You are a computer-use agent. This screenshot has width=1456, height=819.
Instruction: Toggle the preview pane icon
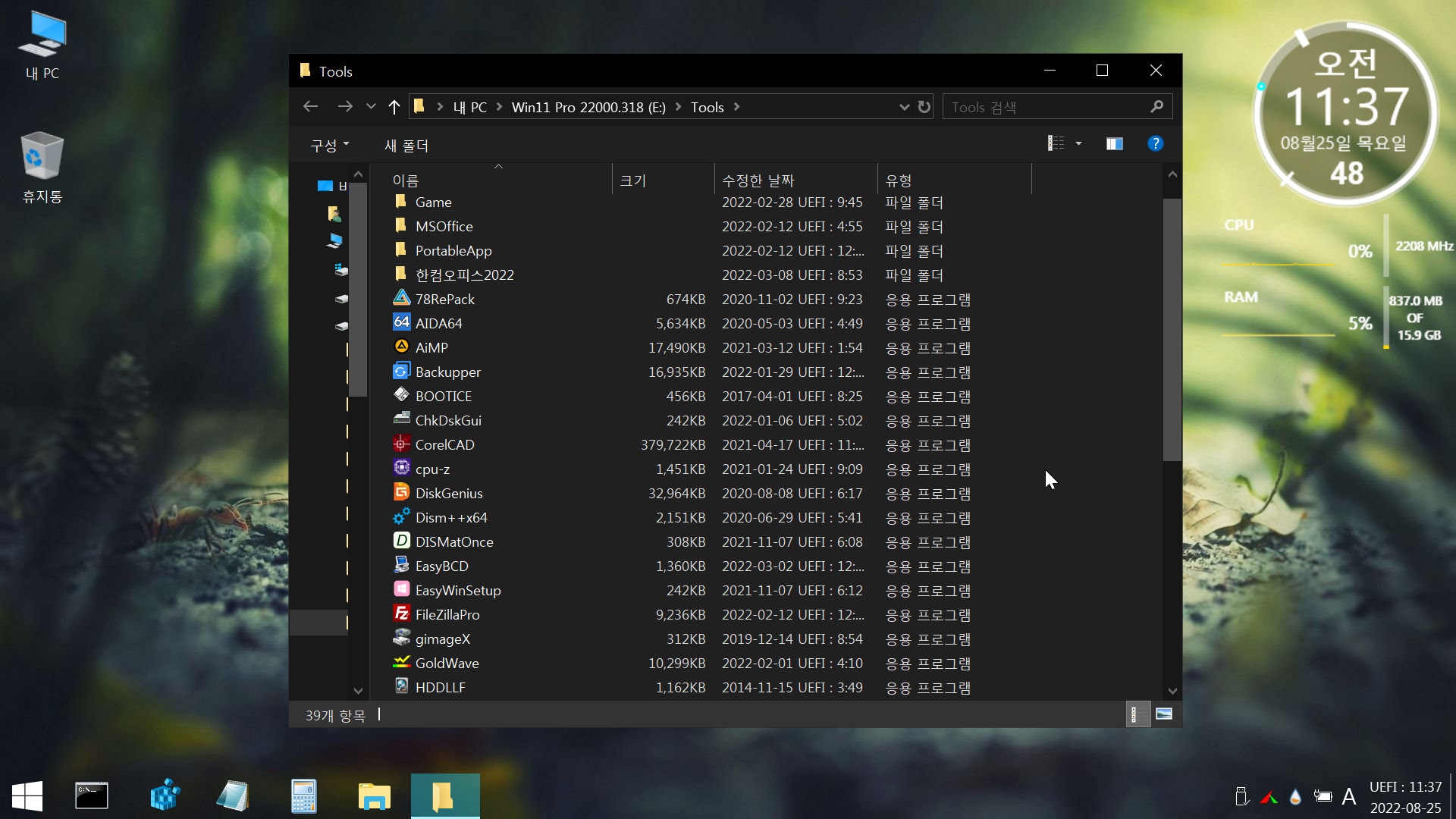pyautogui.click(x=1114, y=143)
